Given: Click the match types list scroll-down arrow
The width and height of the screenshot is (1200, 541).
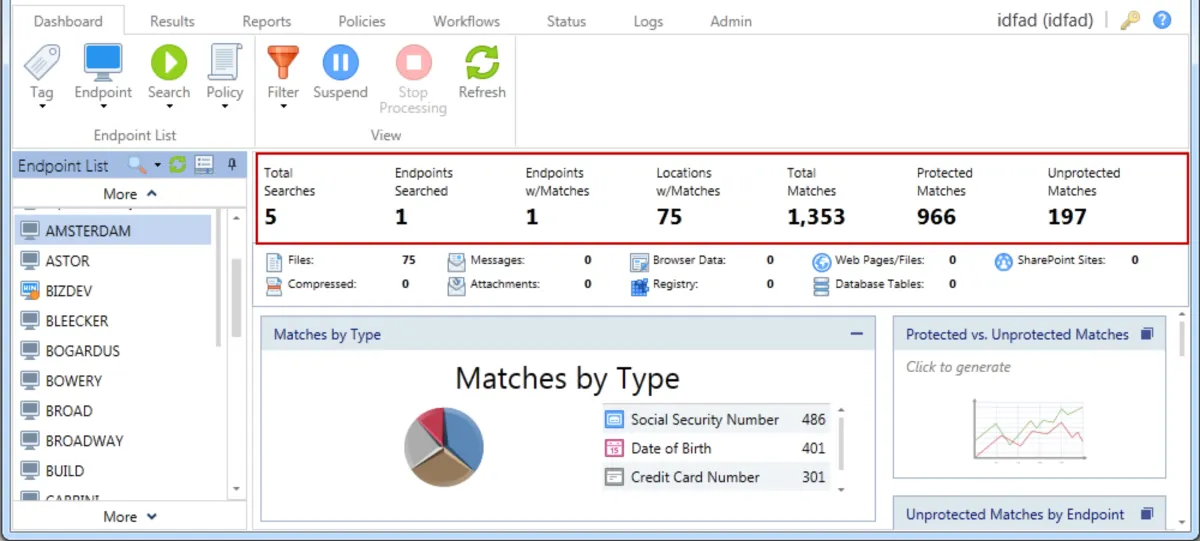Looking at the screenshot, I should (841, 489).
